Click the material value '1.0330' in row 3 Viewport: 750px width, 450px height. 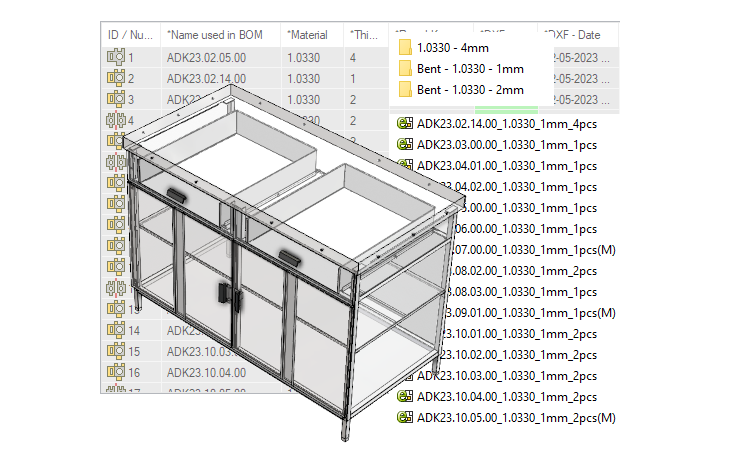(303, 100)
